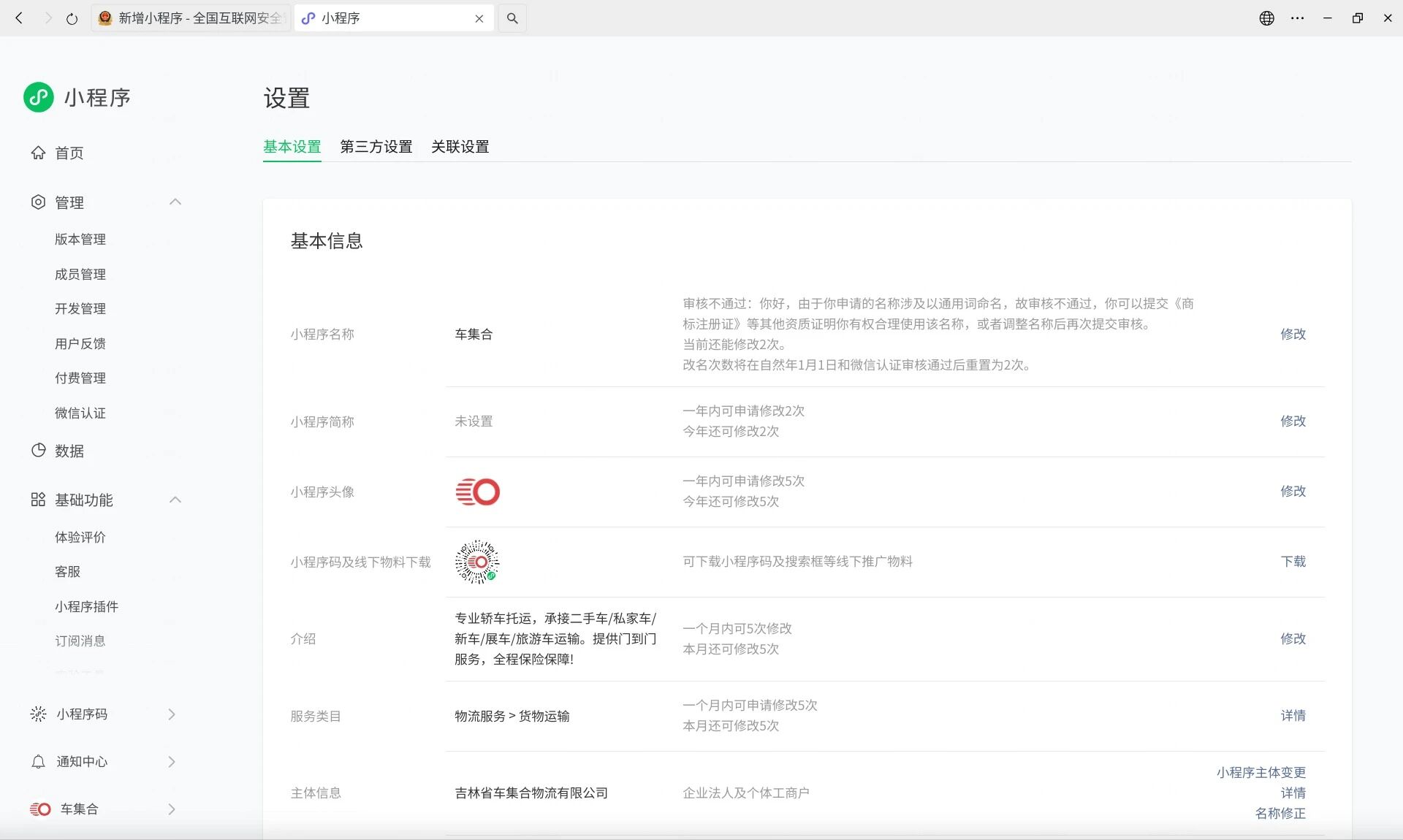1403x840 pixels.
Task: Click the 小程序码 QR code thumbnail
Action: pos(477,562)
